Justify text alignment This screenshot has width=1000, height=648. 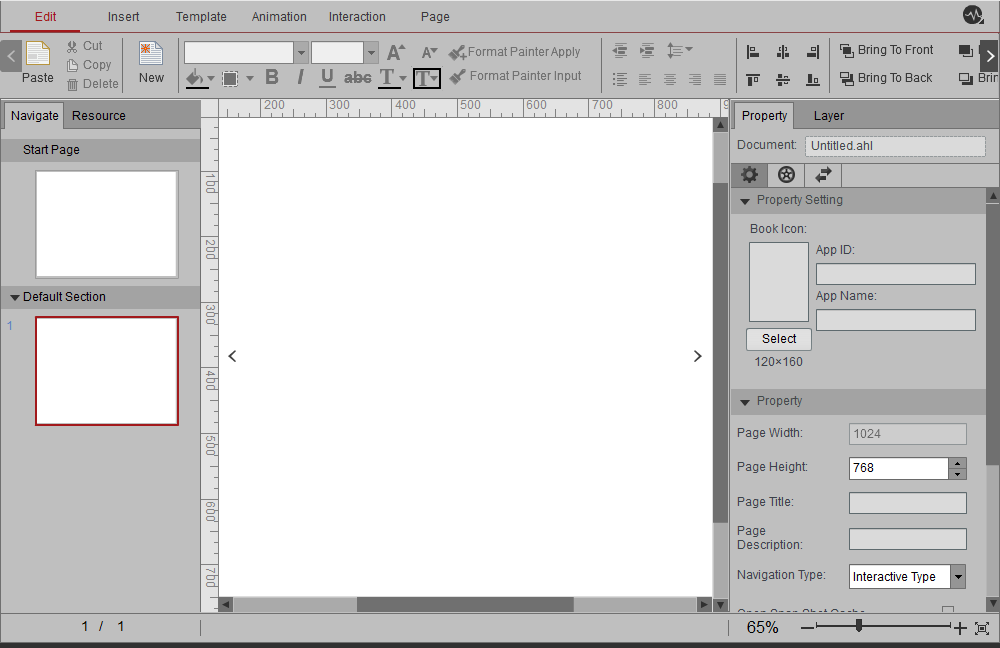tap(720, 79)
